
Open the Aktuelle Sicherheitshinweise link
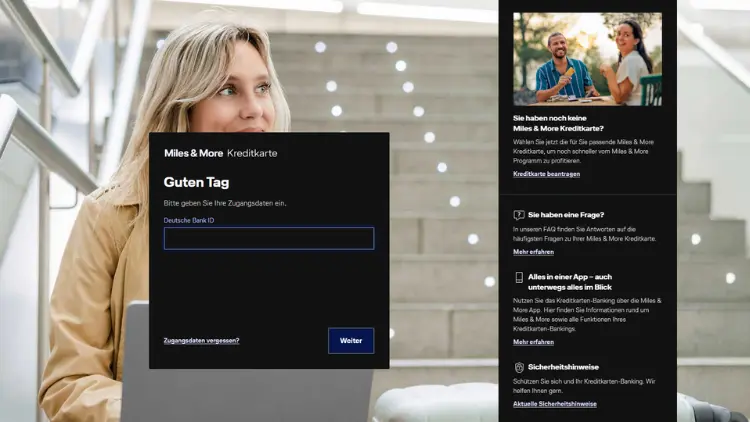click(x=554, y=404)
